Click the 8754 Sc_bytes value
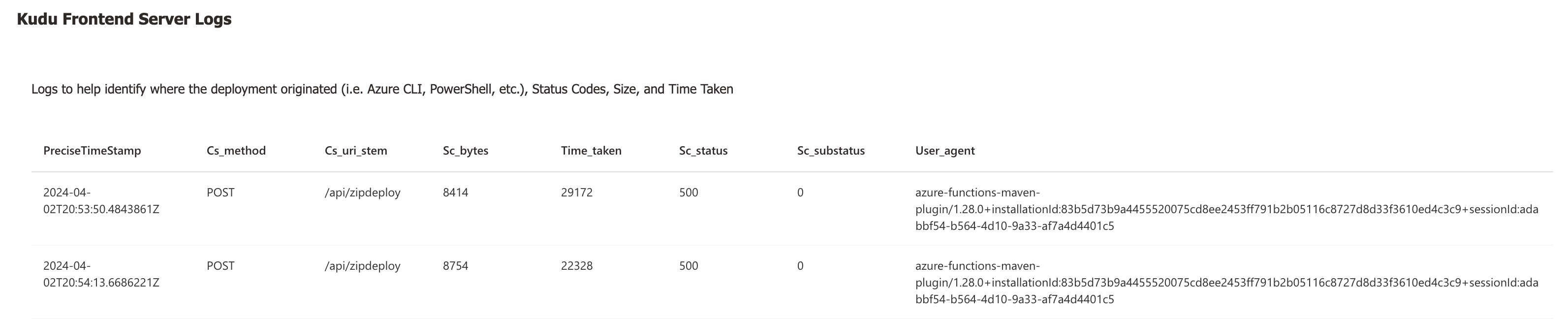 (455, 265)
